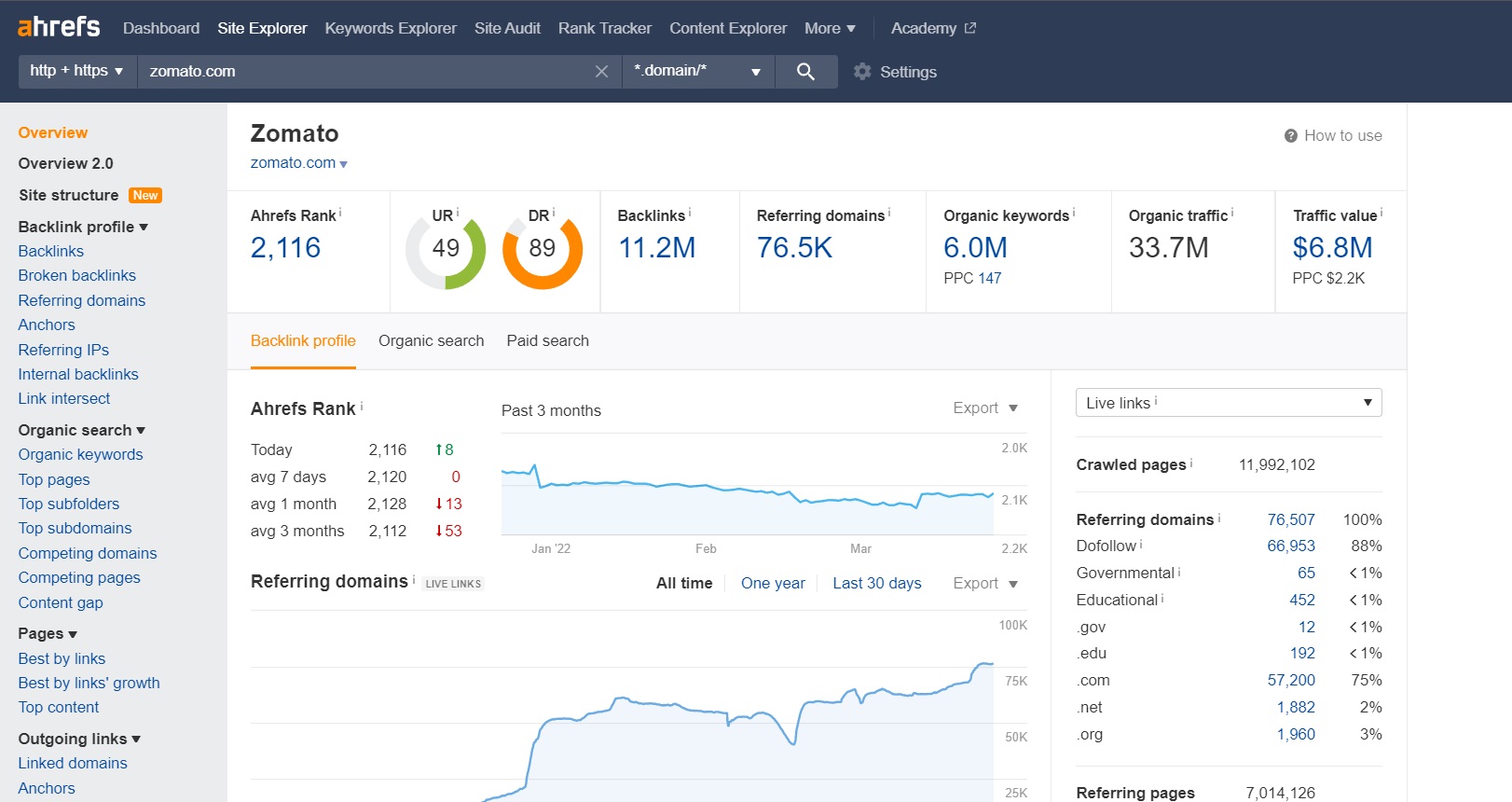Click the info icon next to Ahrefs Rank metric
The image size is (1512, 802).
tap(340, 213)
